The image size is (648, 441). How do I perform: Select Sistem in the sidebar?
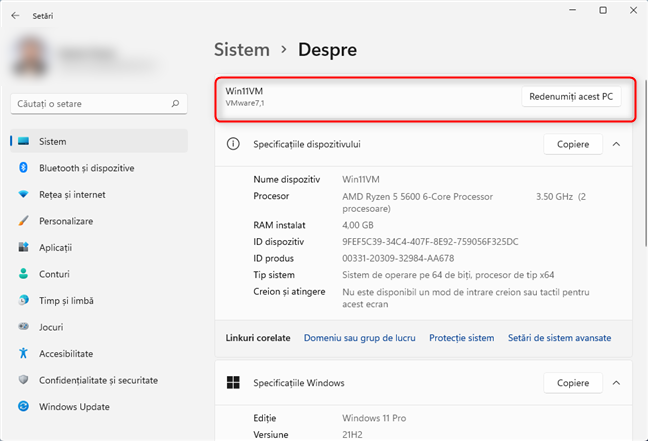tap(52, 141)
